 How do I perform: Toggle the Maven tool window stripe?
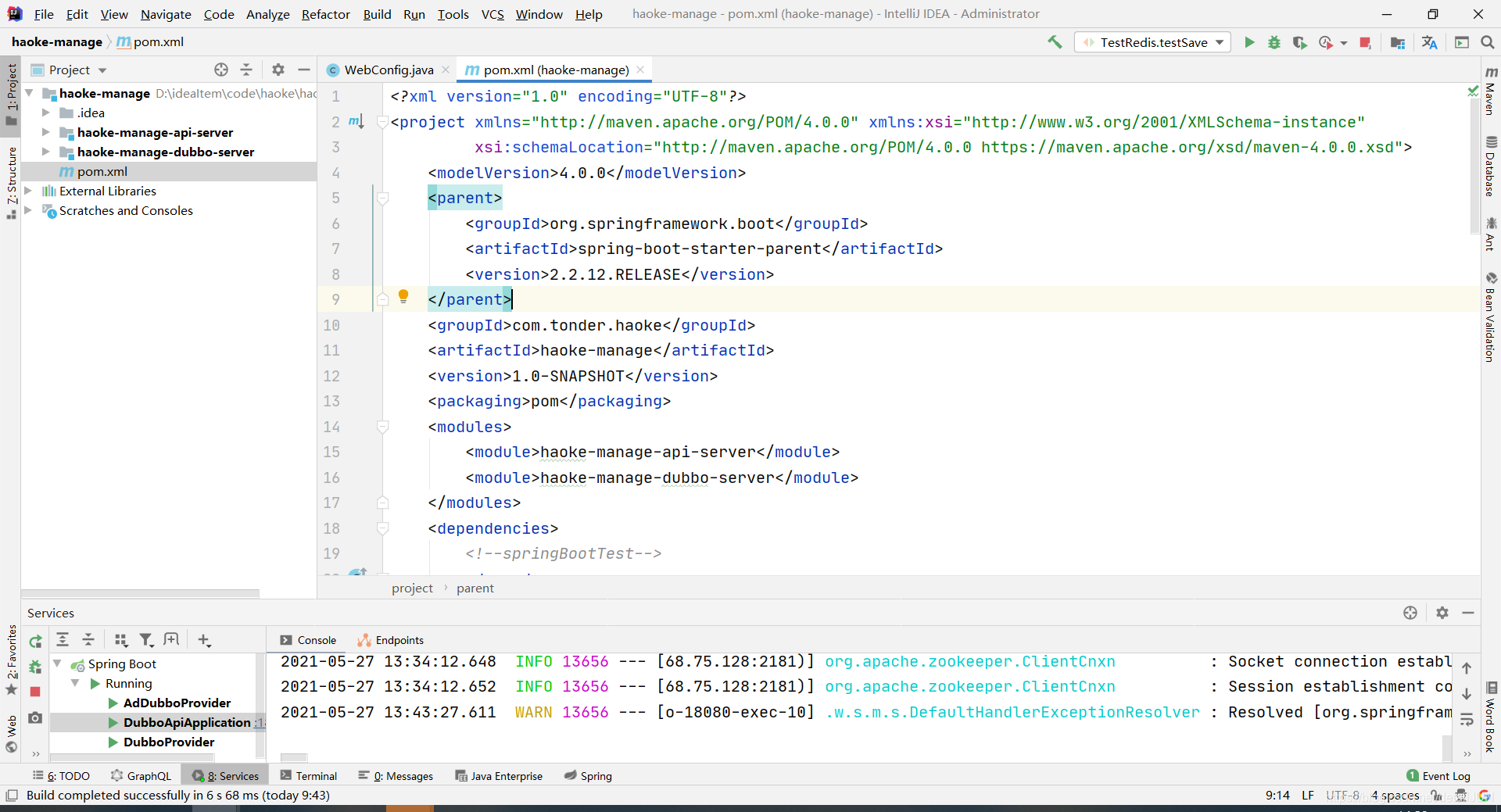(x=1491, y=91)
